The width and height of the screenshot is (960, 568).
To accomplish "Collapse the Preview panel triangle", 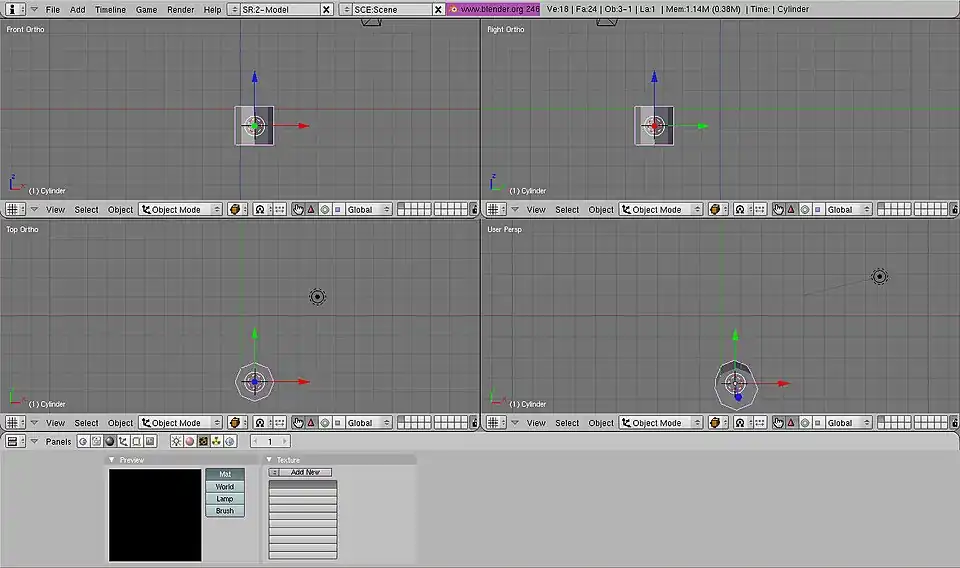I will pyautogui.click(x=112, y=460).
